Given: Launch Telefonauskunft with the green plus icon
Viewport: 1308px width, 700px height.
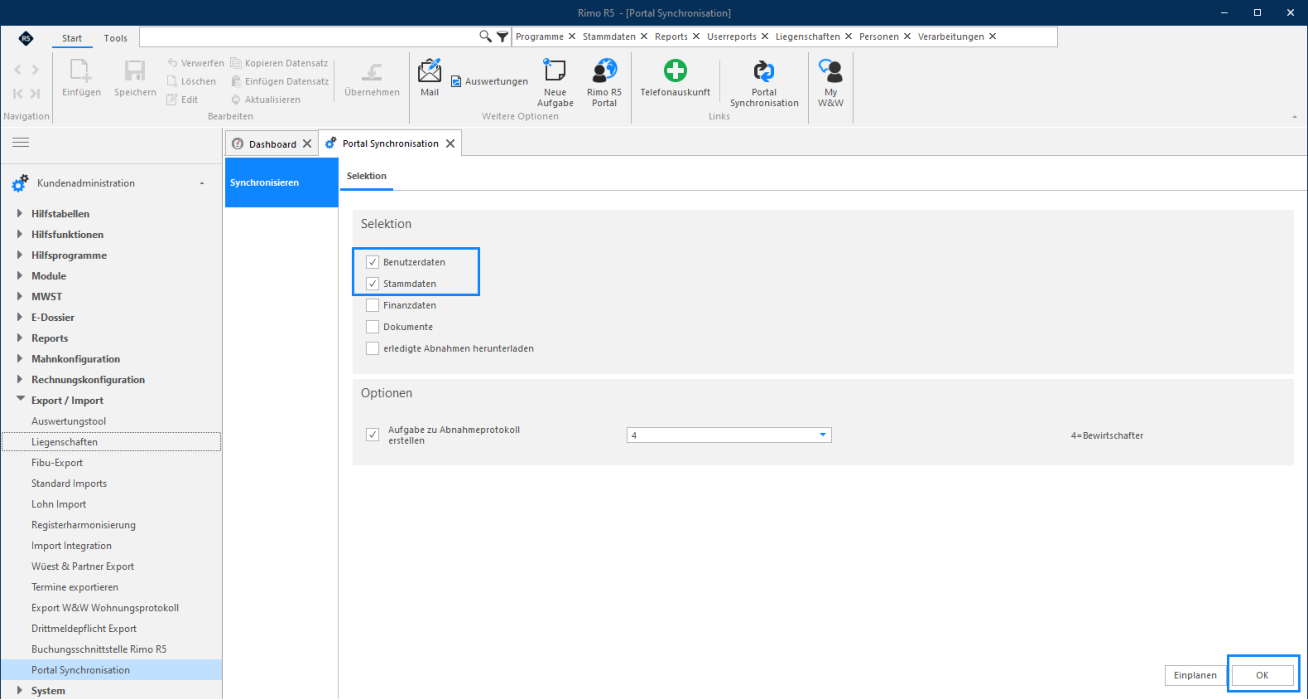Looking at the screenshot, I should click(675, 77).
